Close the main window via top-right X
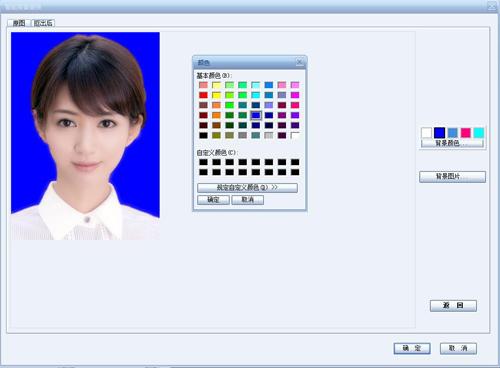 pyautogui.click(x=492, y=6)
